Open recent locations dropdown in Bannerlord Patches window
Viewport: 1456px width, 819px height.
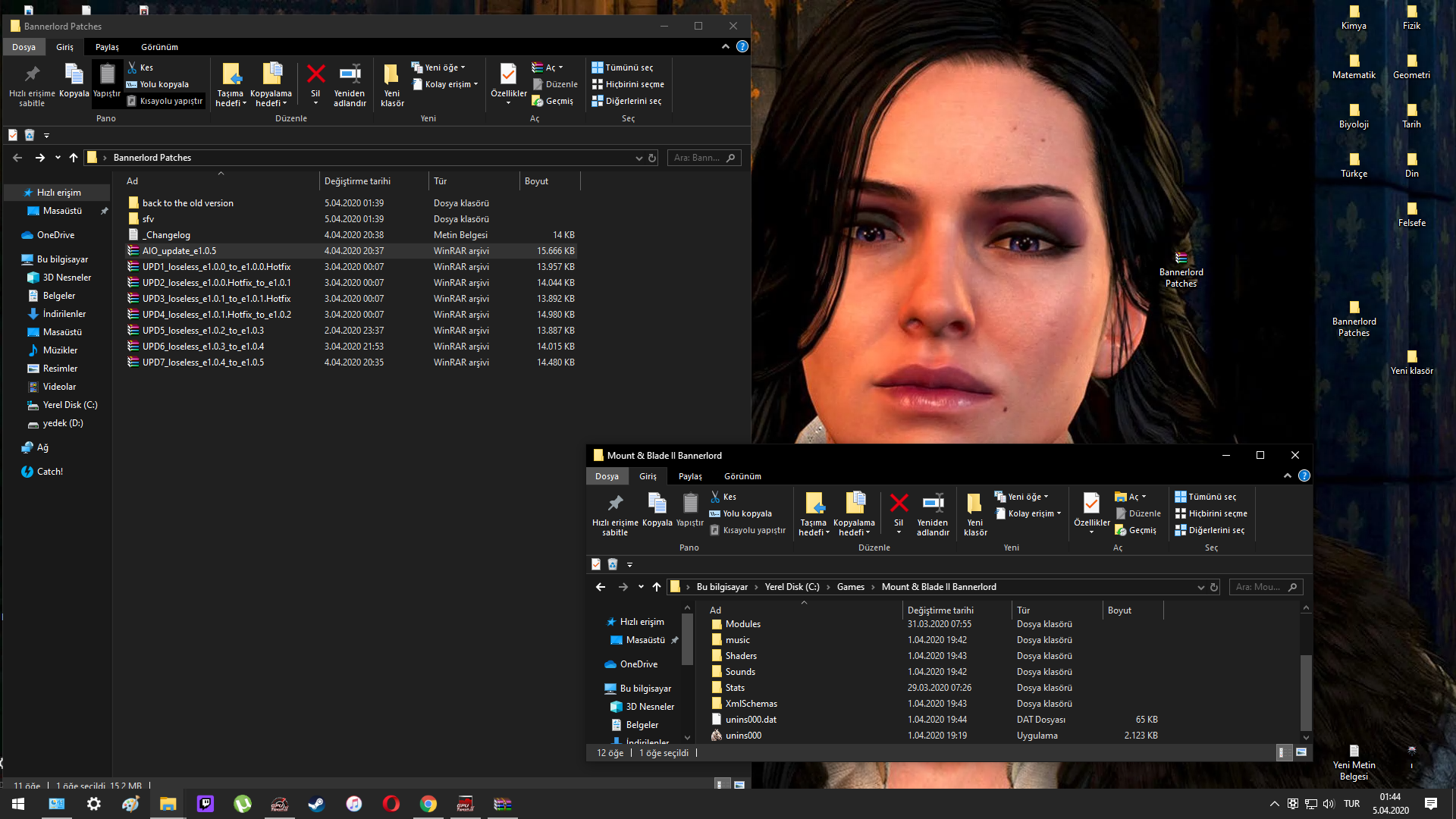click(58, 158)
